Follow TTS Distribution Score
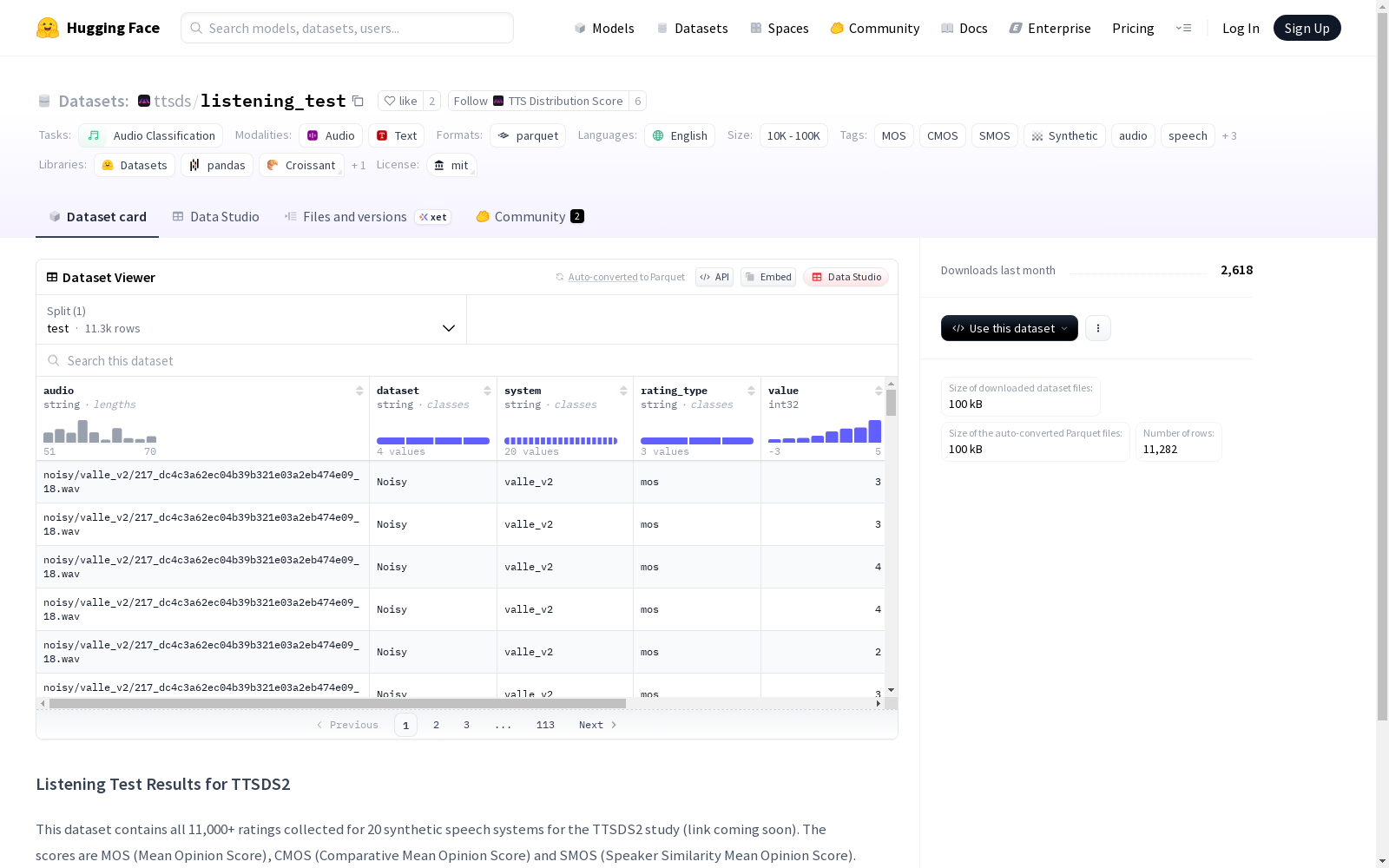The height and width of the screenshot is (868, 1389). 538,101
